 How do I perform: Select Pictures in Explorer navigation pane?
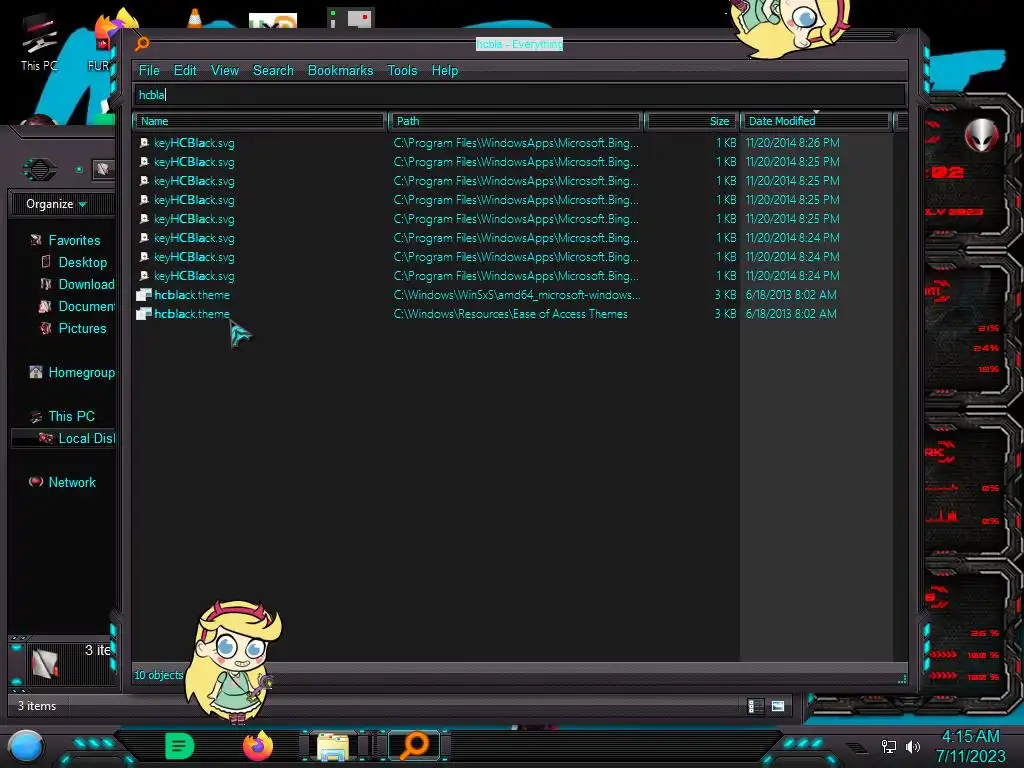[x=82, y=328]
